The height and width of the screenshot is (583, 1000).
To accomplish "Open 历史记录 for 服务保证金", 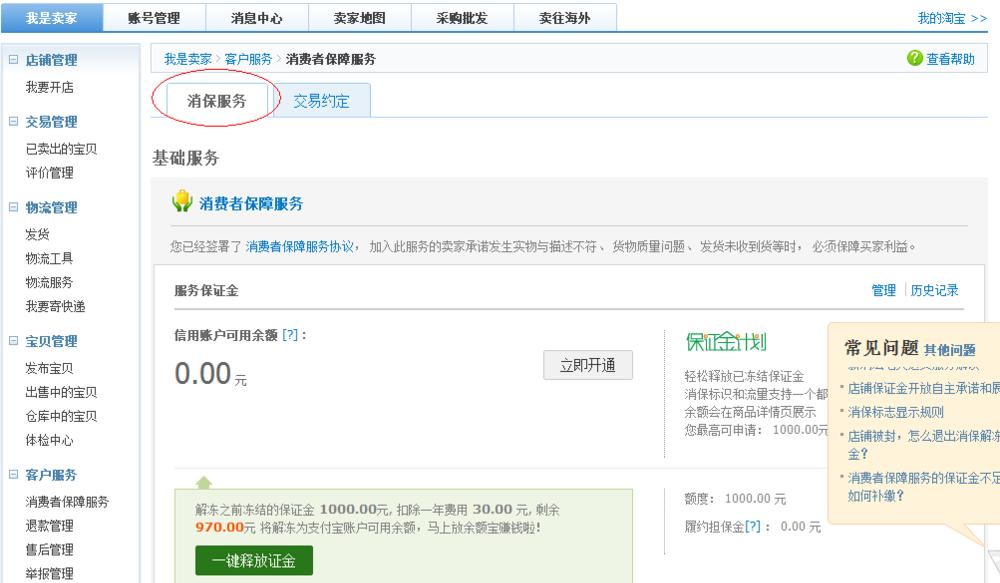I will [934, 290].
